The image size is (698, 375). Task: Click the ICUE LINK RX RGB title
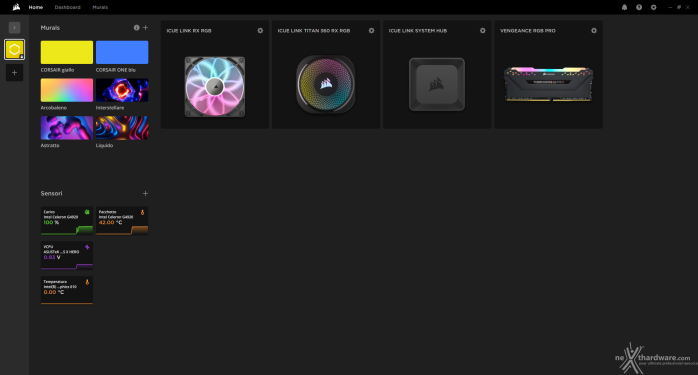(189, 31)
